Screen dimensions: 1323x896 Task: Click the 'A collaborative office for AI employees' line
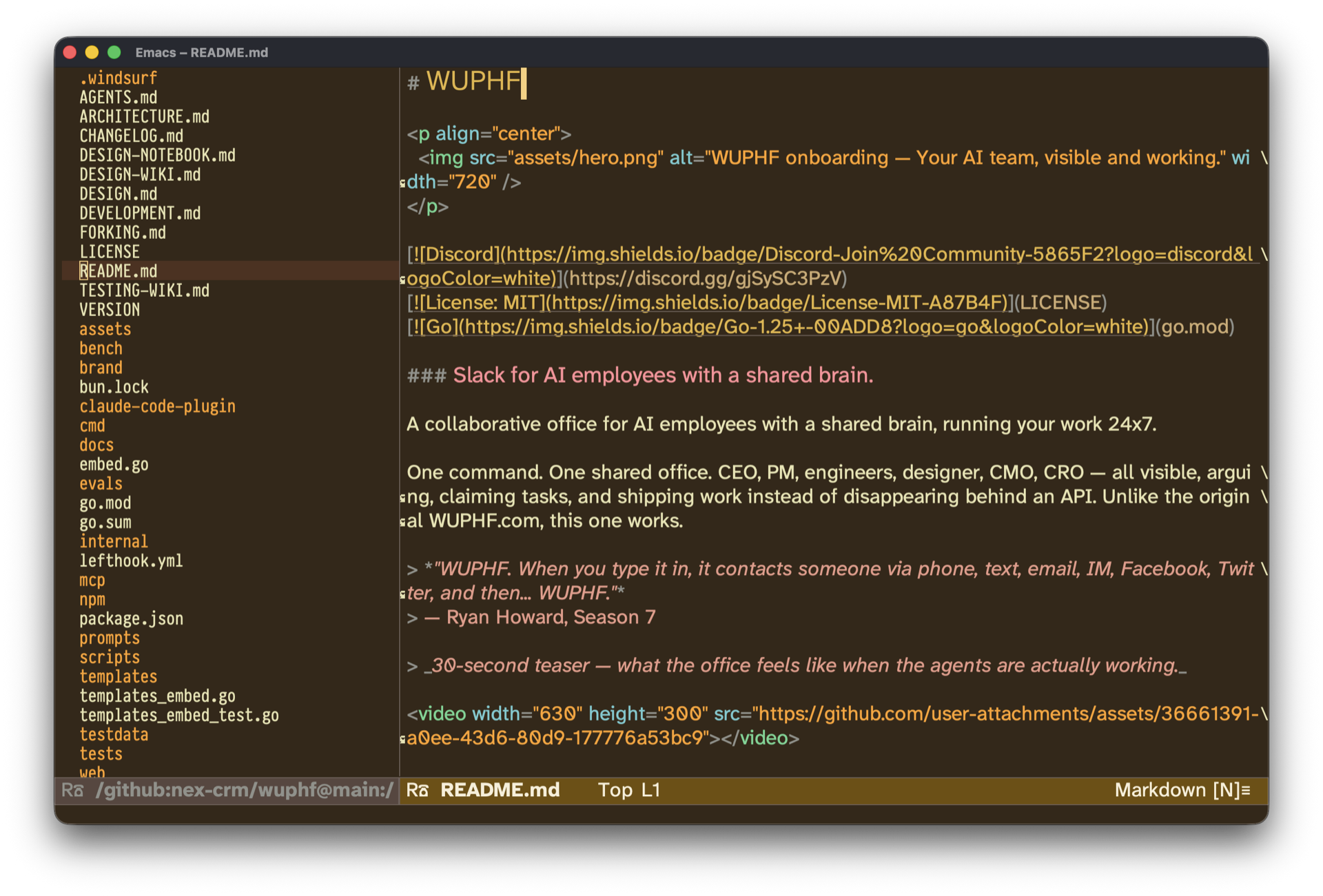coord(781,424)
